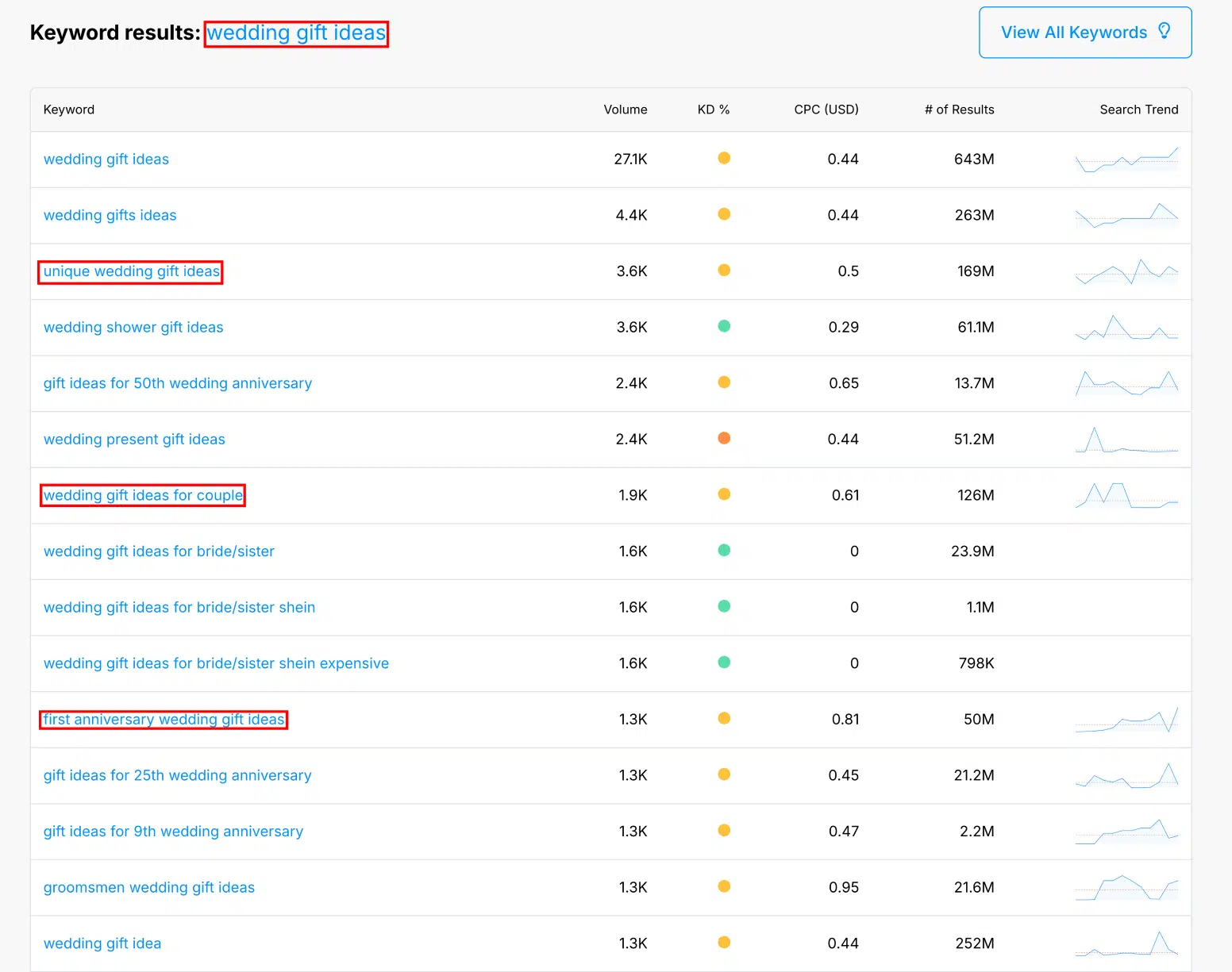Viewport: 1232px width, 972px height.
Task: Open the 'bride/sister shein expensive' keyword
Action: [216, 663]
